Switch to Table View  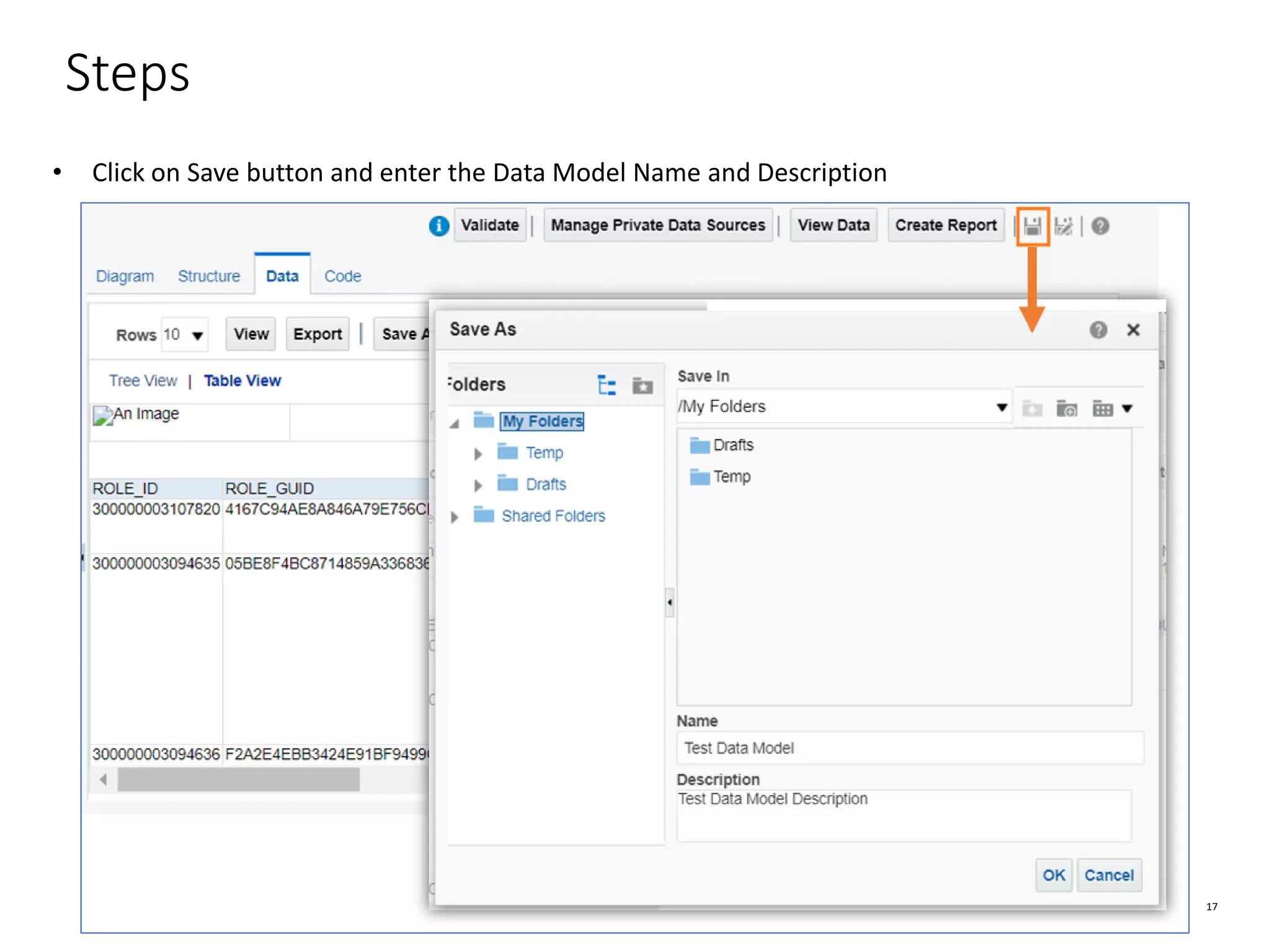click(242, 381)
